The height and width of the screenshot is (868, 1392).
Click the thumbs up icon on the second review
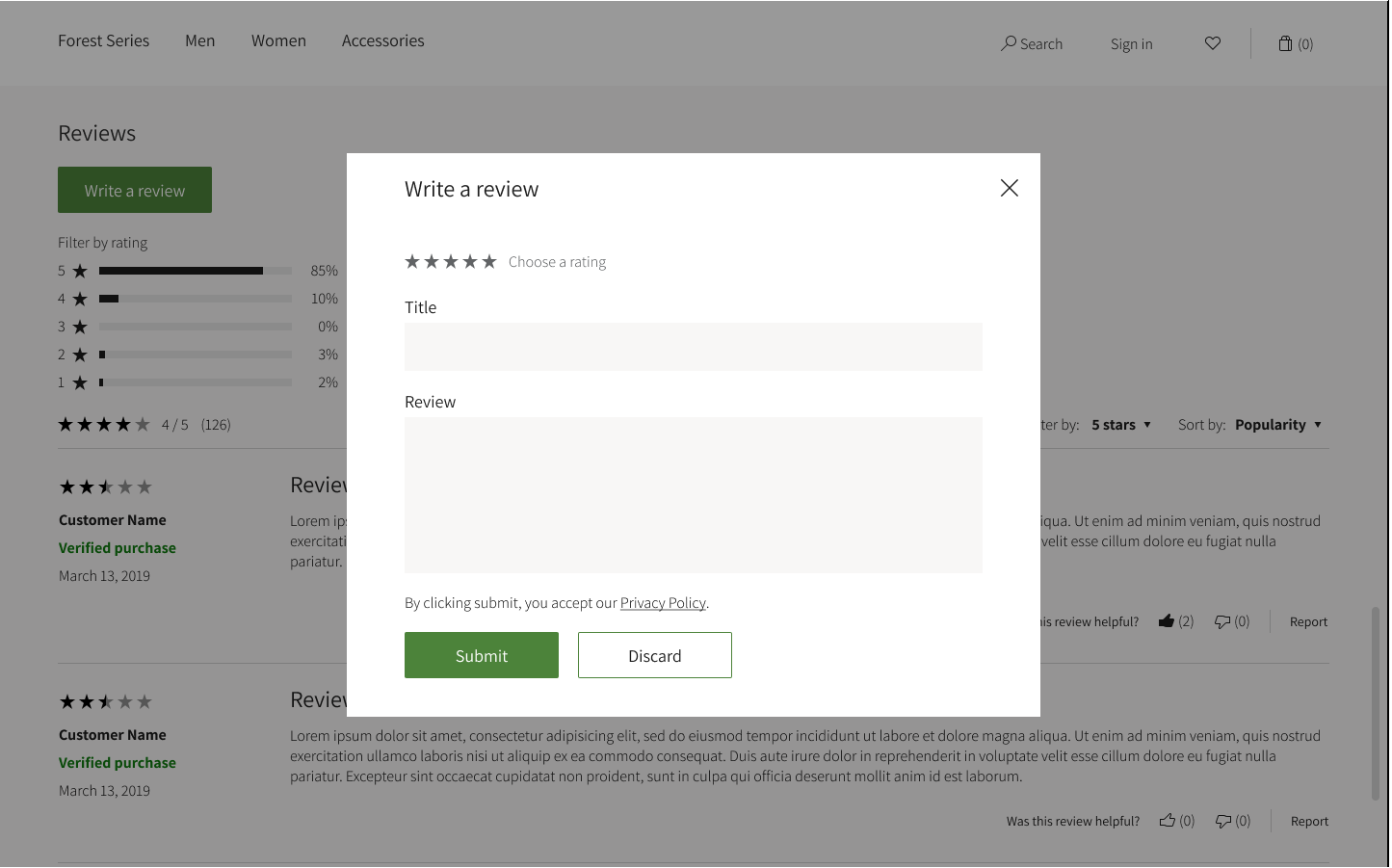click(x=1167, y=820)
